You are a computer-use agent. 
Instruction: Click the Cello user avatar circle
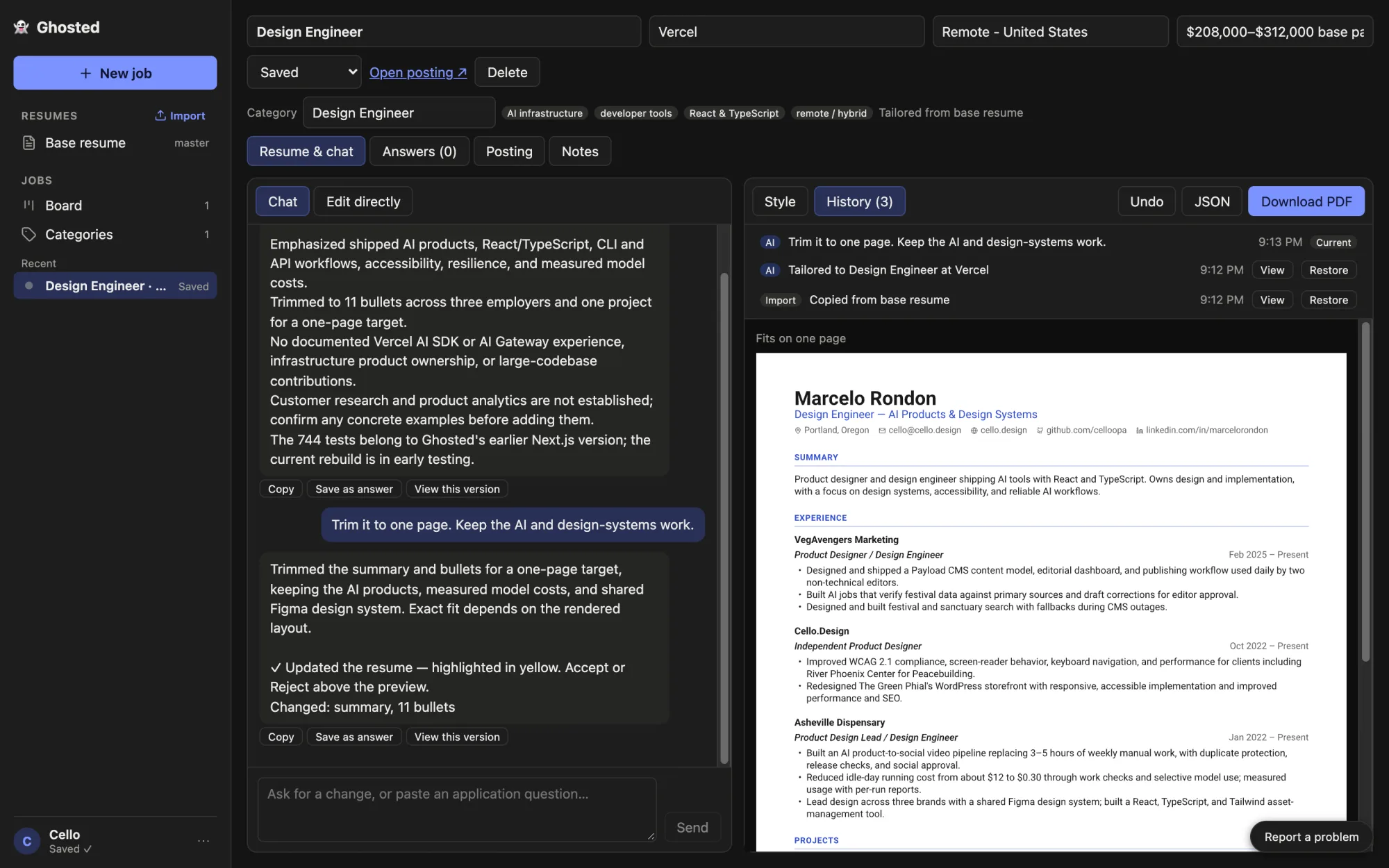(27, 841)
